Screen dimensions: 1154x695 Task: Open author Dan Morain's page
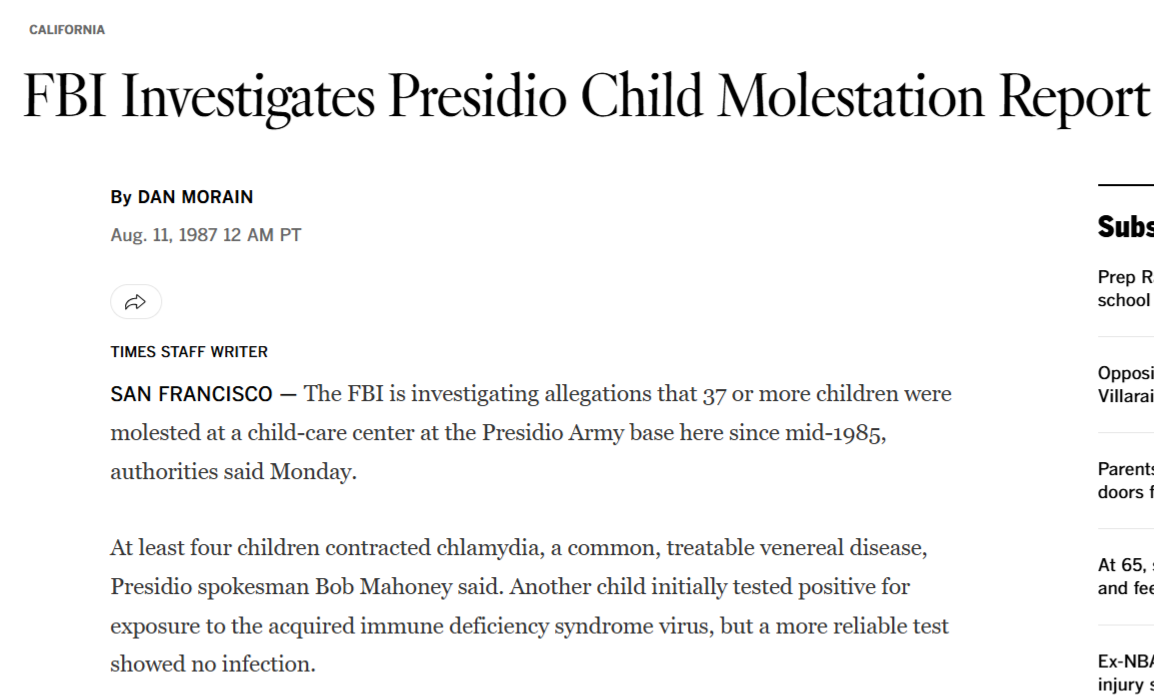point(195,197)
